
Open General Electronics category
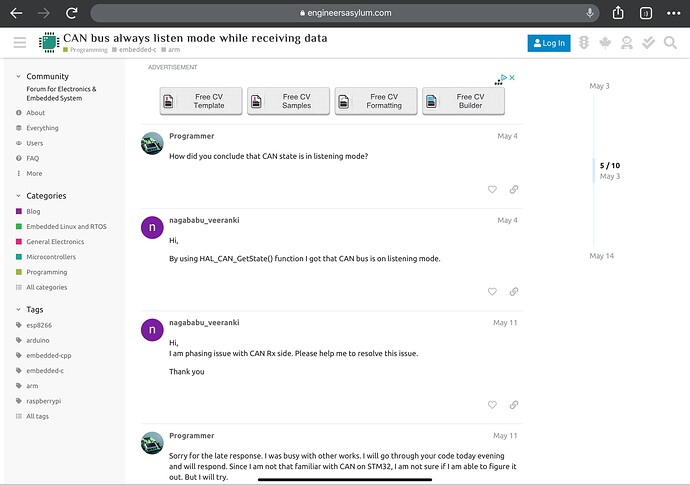point(50,242)
